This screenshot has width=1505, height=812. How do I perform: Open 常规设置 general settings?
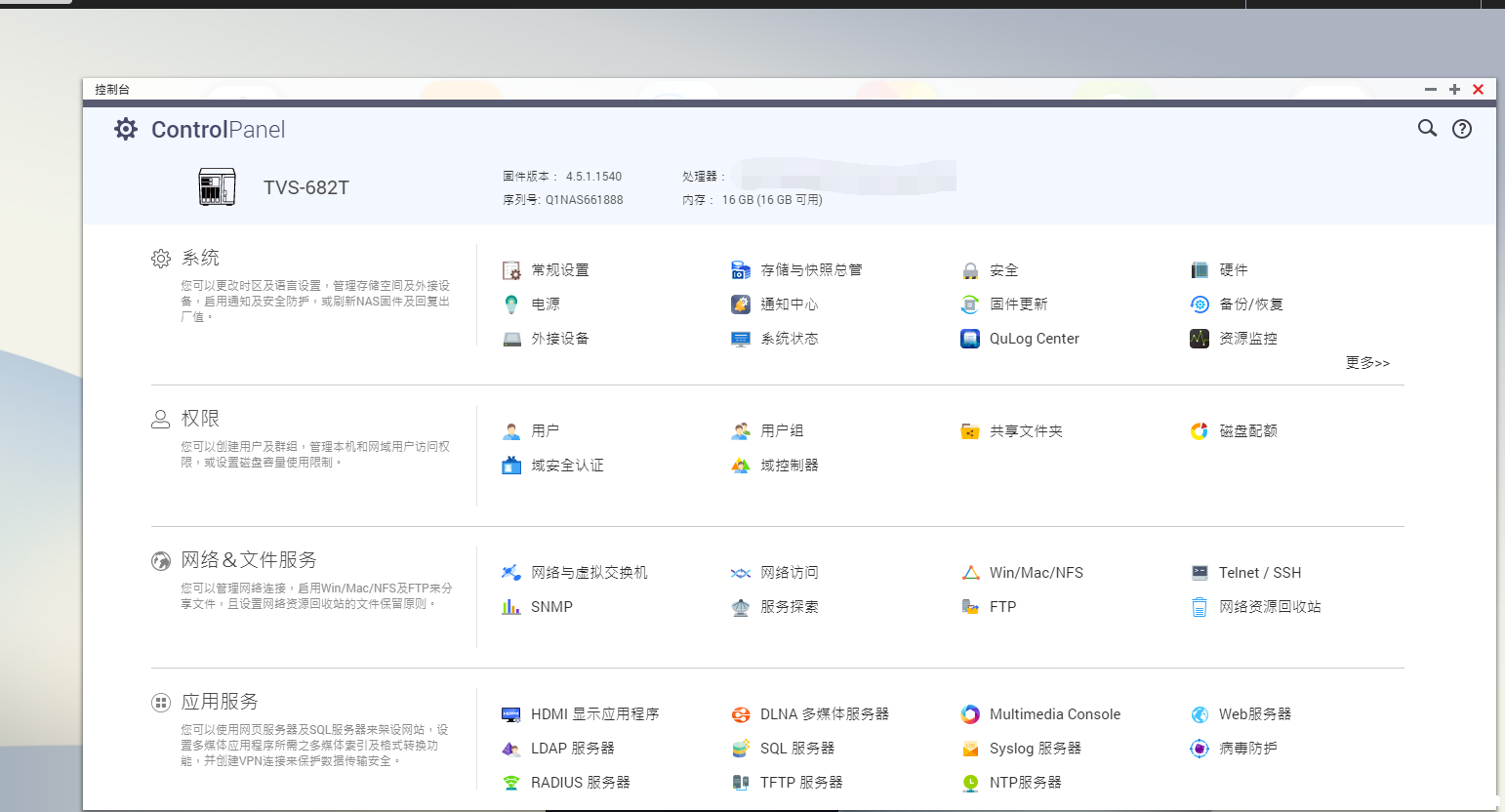pos(559,270)
